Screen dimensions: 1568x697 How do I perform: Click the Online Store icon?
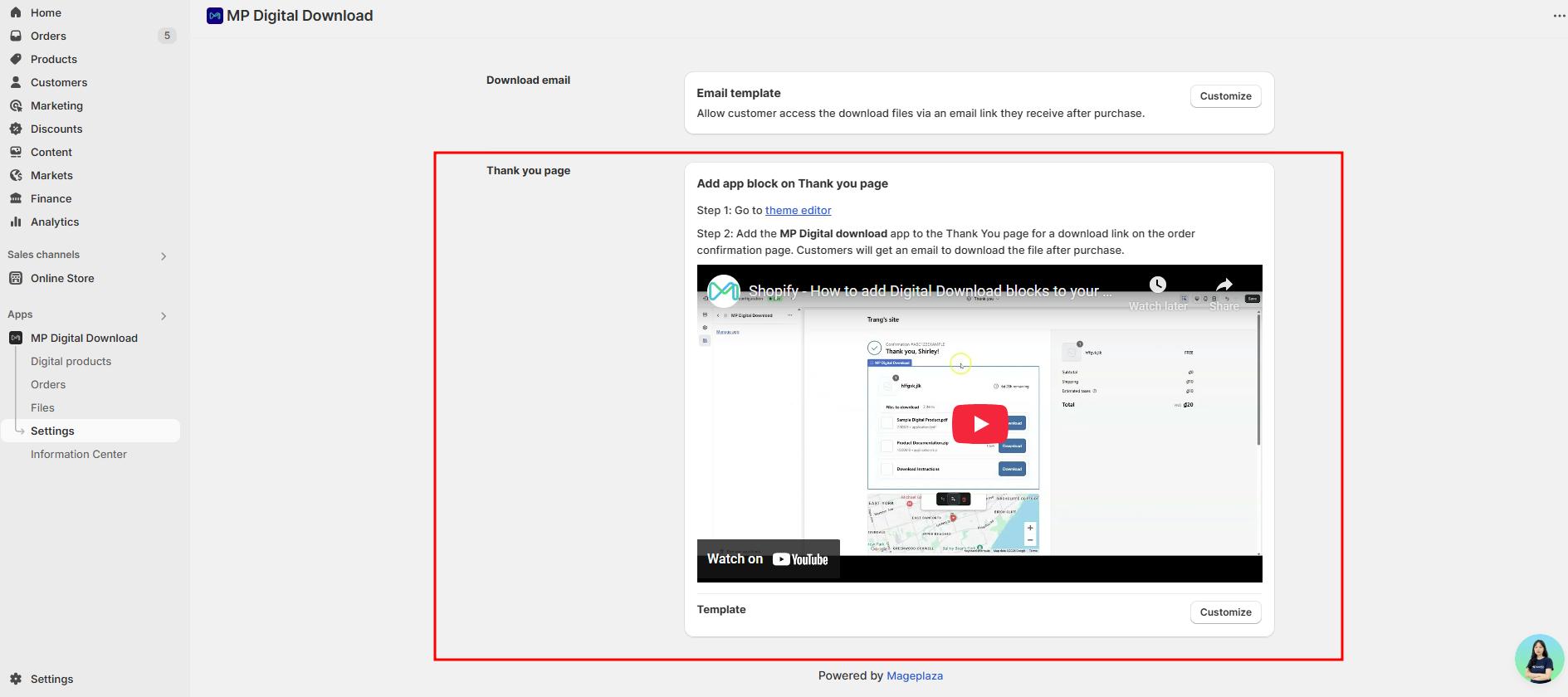(16, 278)
